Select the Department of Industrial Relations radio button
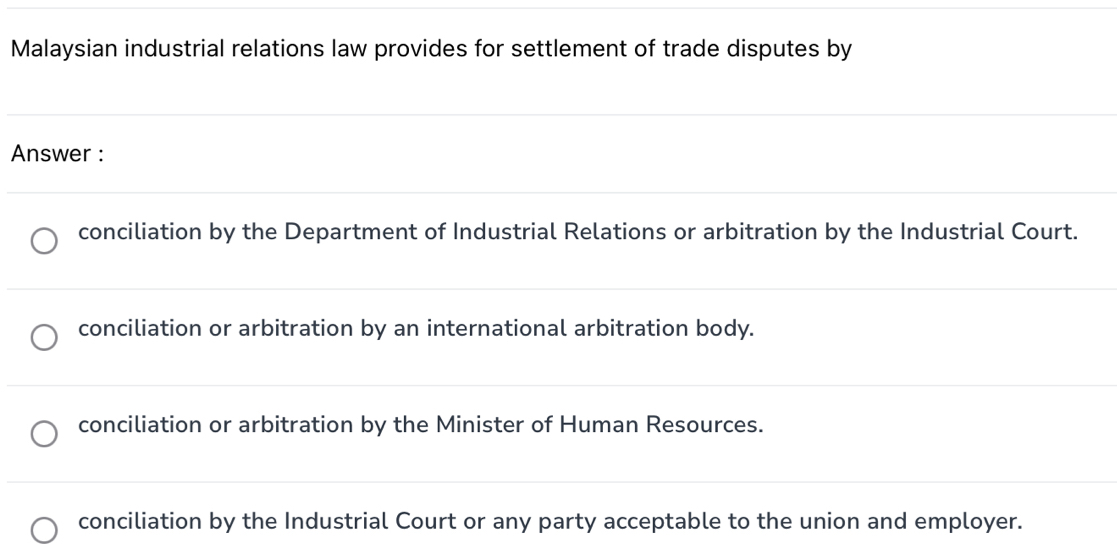The width and height of the screenshot is (1117, 557). 43,242
